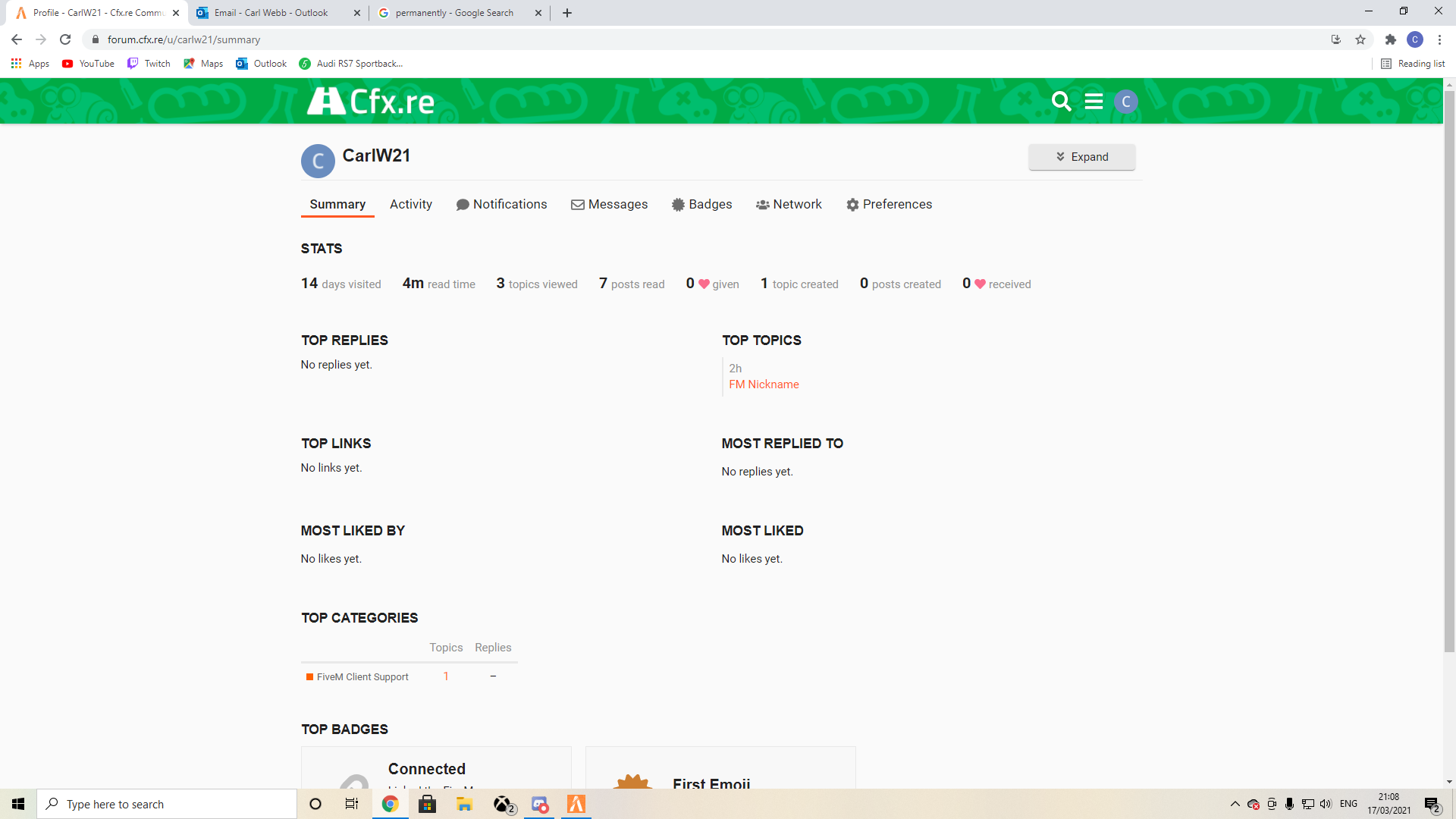Go forward in browser history
This screenshot has height=819, width=1456.
41,39
